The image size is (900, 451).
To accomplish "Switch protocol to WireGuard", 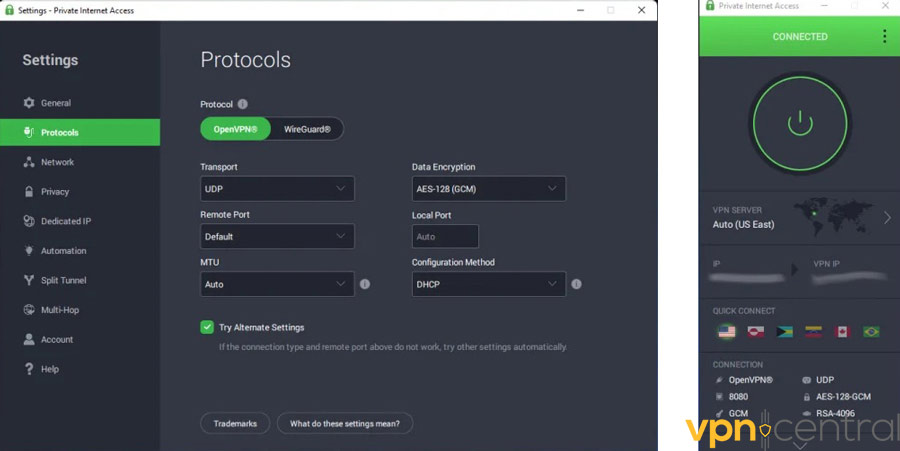I will coord(307,129).
